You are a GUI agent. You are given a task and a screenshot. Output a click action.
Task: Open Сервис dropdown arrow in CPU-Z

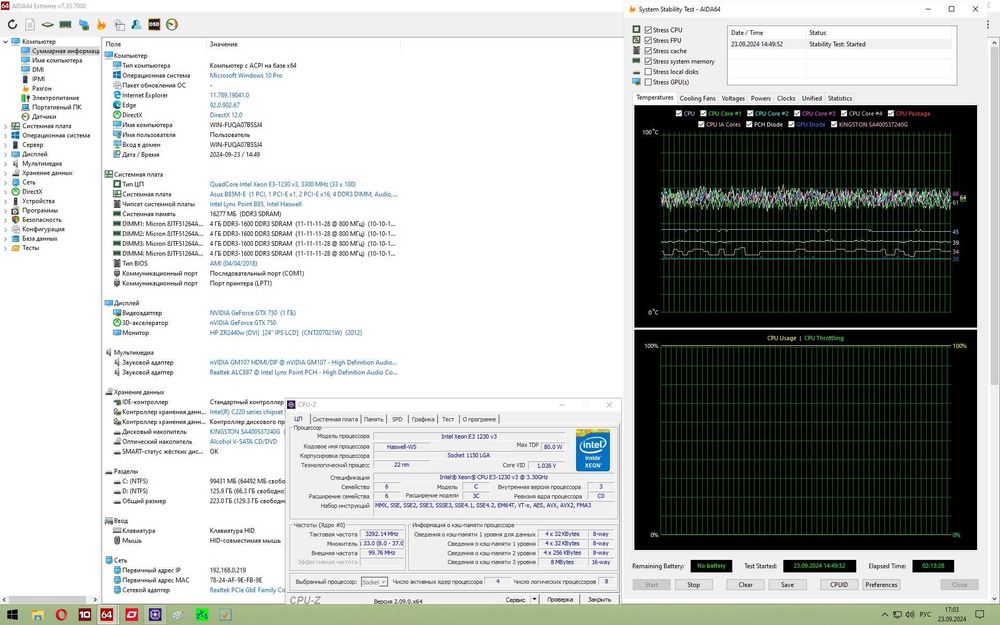[x=534, y=599]
